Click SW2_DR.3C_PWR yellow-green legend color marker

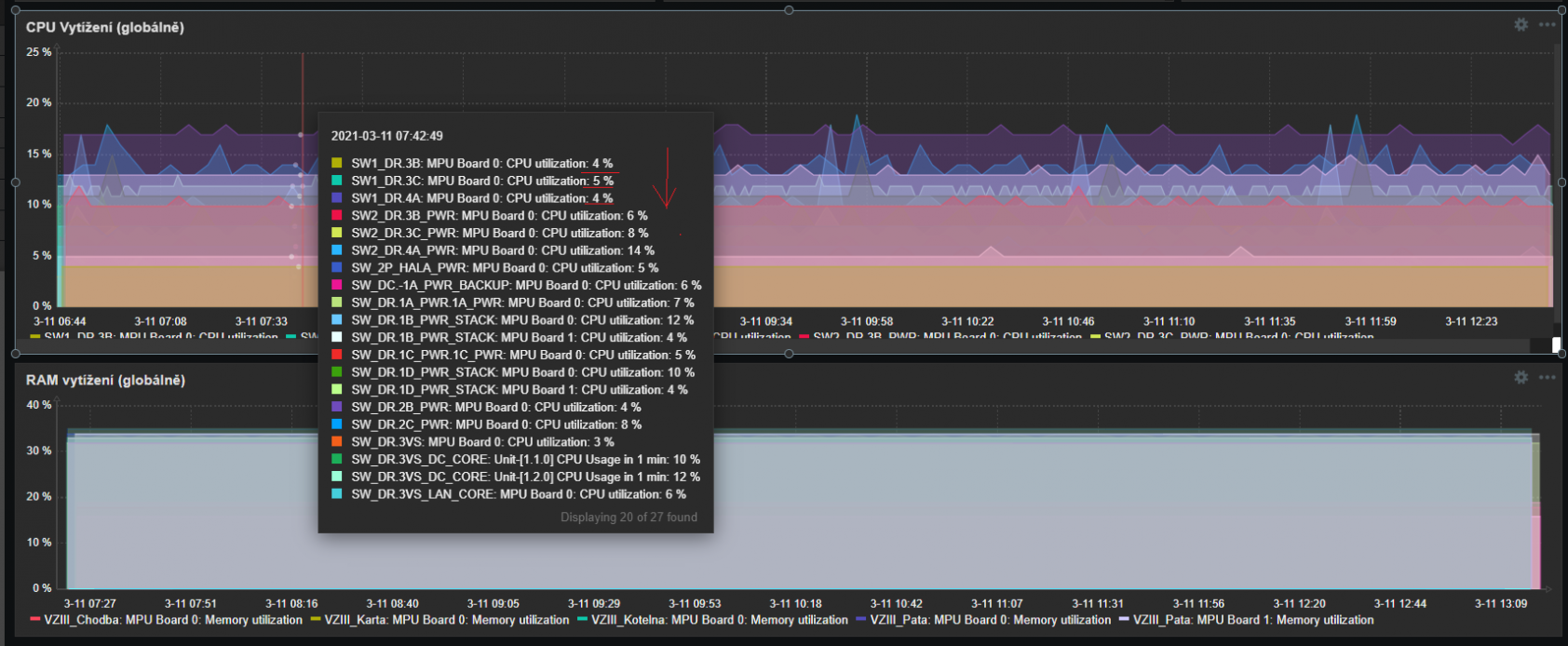click(x=1096, y=337)
